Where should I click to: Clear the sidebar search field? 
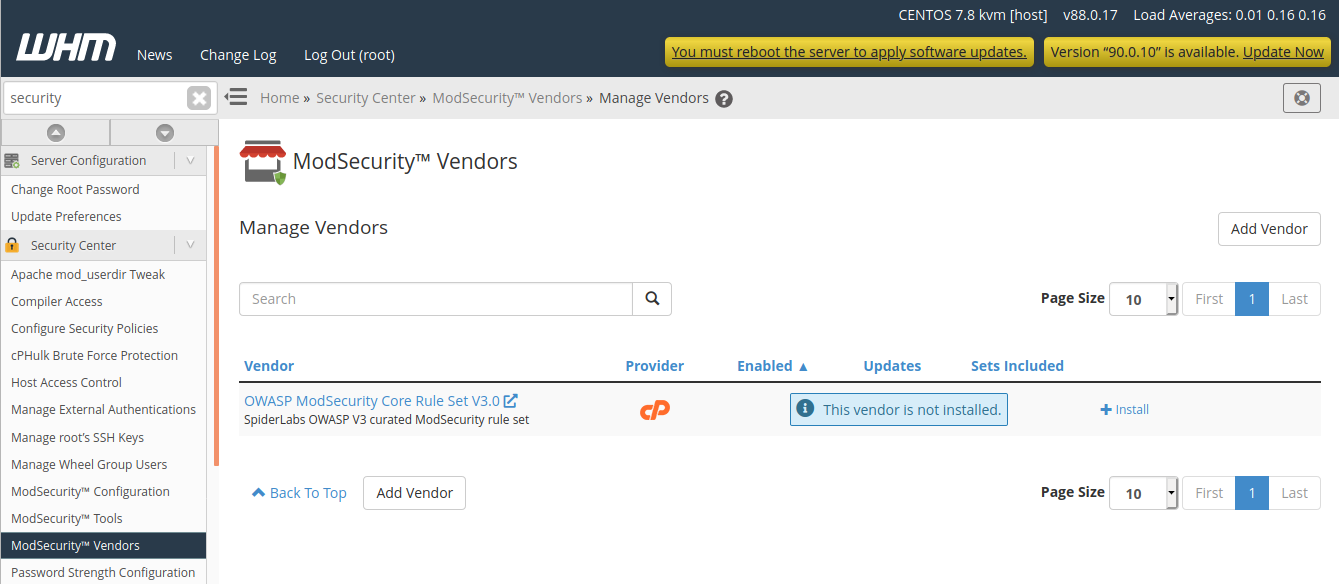tap(200, 98)
